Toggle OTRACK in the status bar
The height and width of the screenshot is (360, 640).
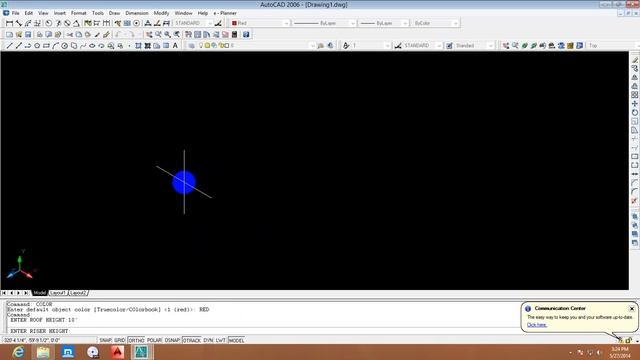[x=191, y=340]
